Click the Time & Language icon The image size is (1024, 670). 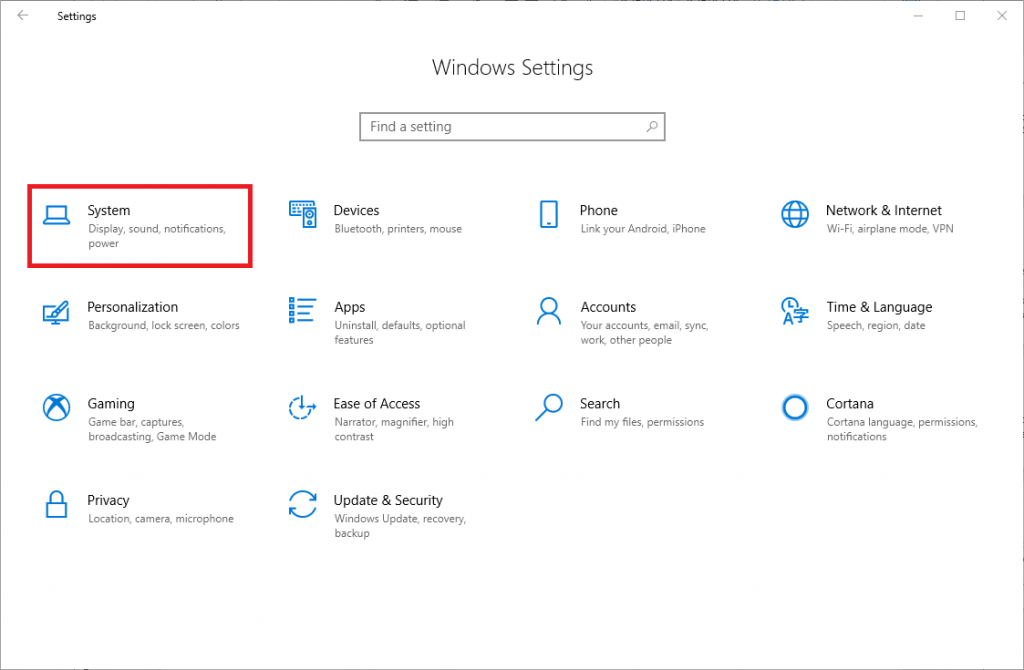point(795,311)
